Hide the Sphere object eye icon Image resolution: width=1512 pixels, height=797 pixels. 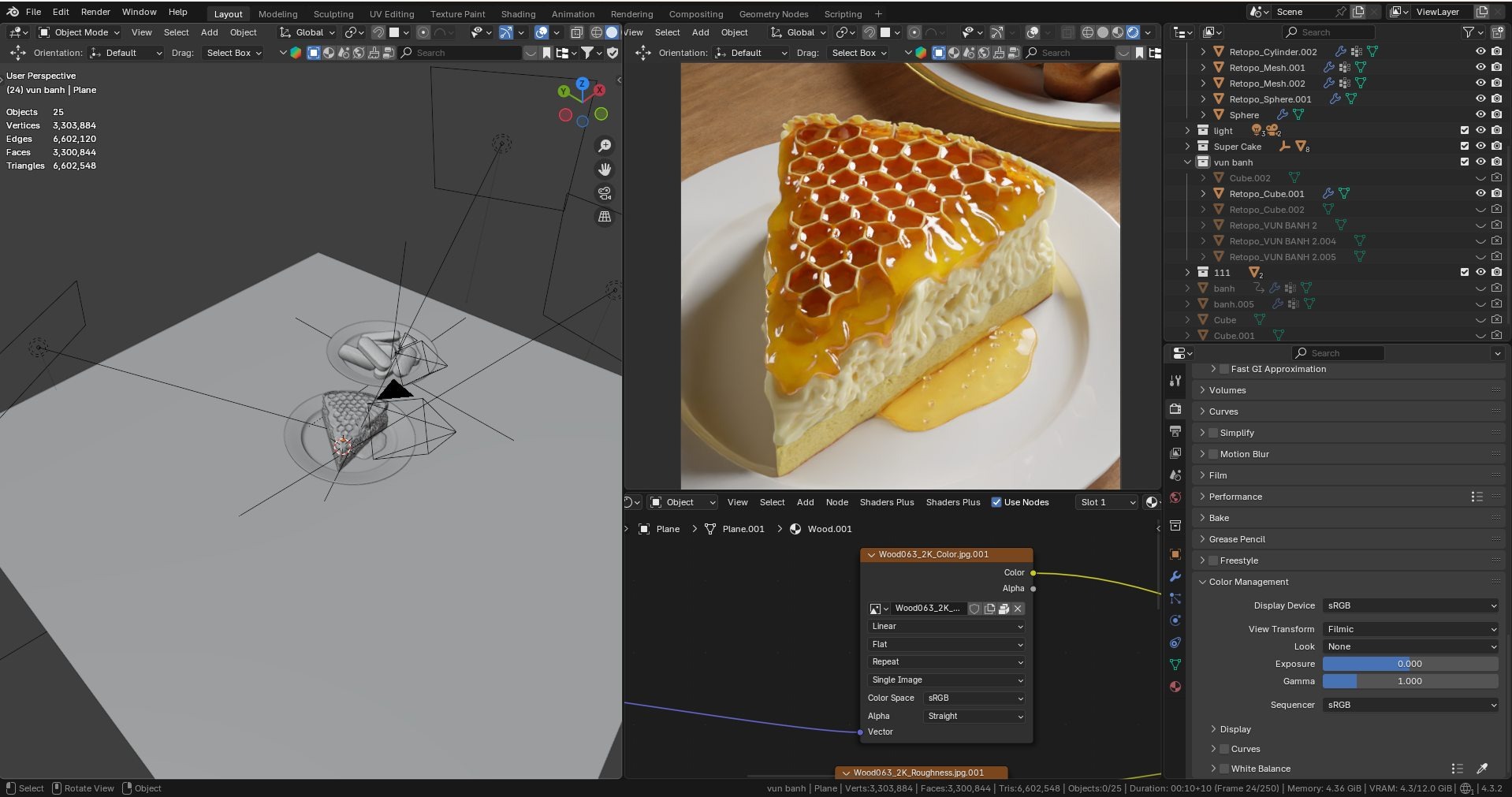pyautogui.click(x=1480, y=114)
